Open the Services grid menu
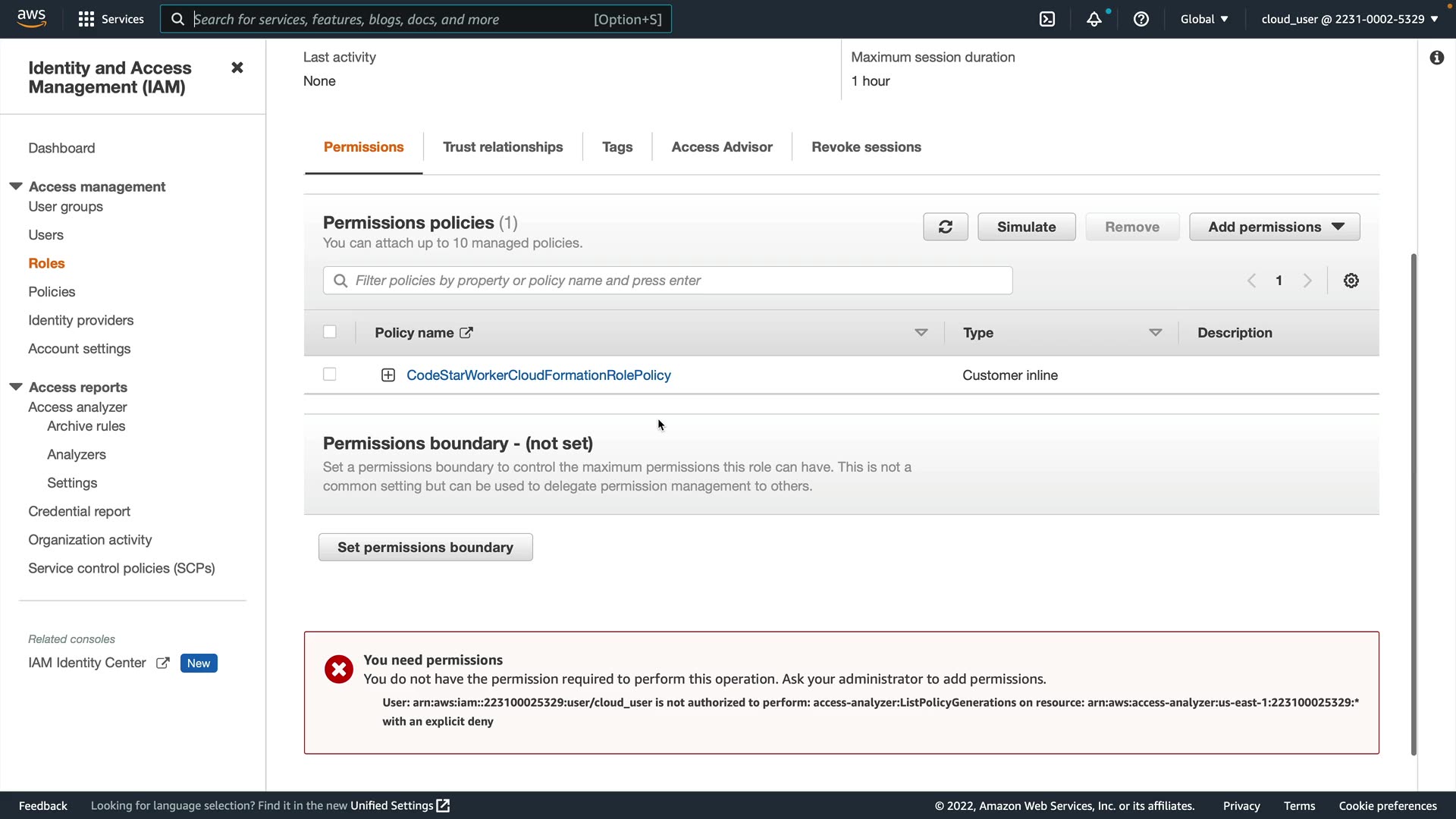 [111, 19]
